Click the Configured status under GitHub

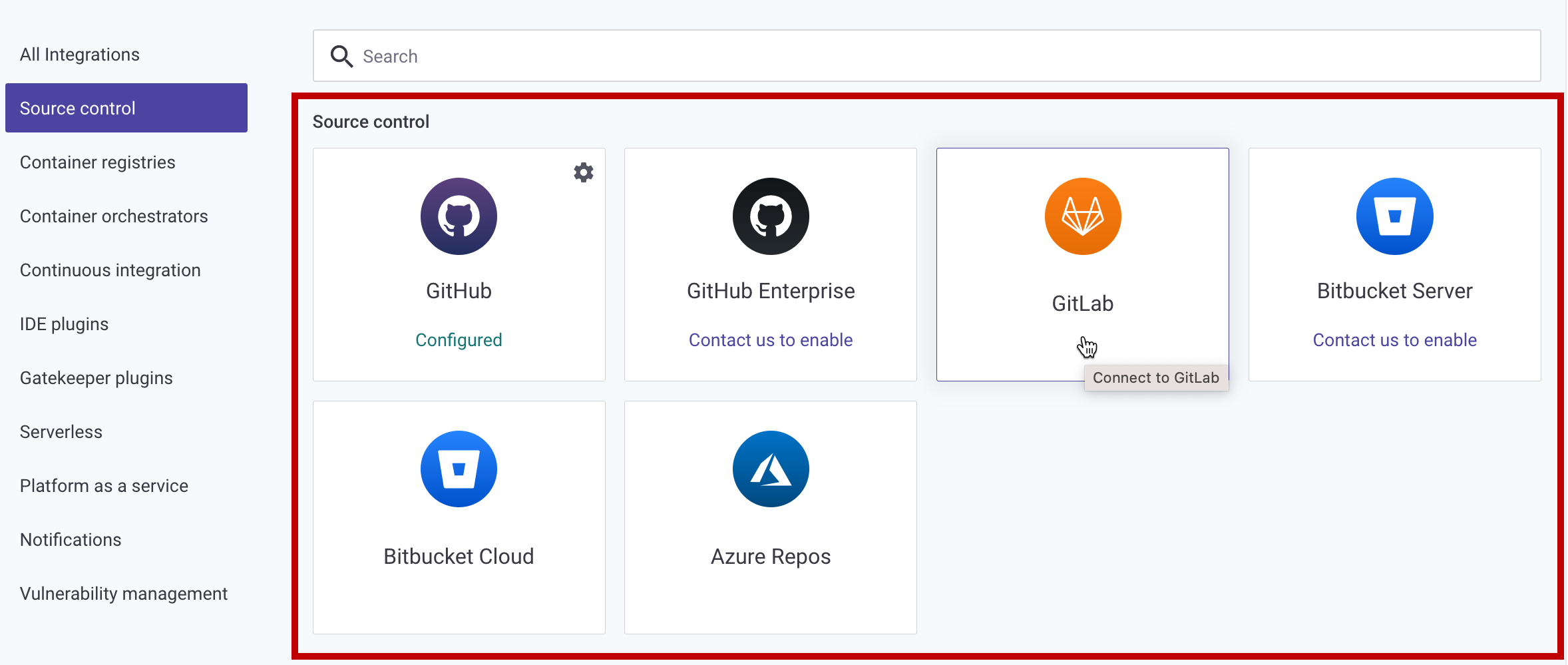point(459,340)
